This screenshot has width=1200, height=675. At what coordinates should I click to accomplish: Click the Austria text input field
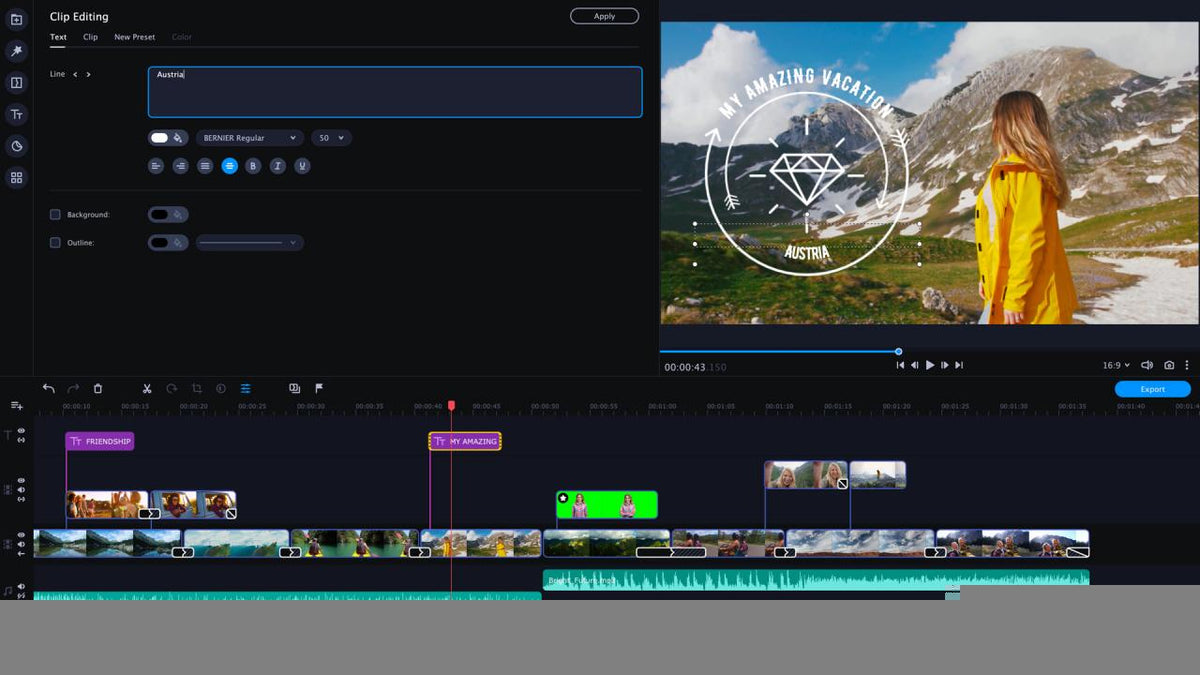pyautogui.click(x=395, y=92)
